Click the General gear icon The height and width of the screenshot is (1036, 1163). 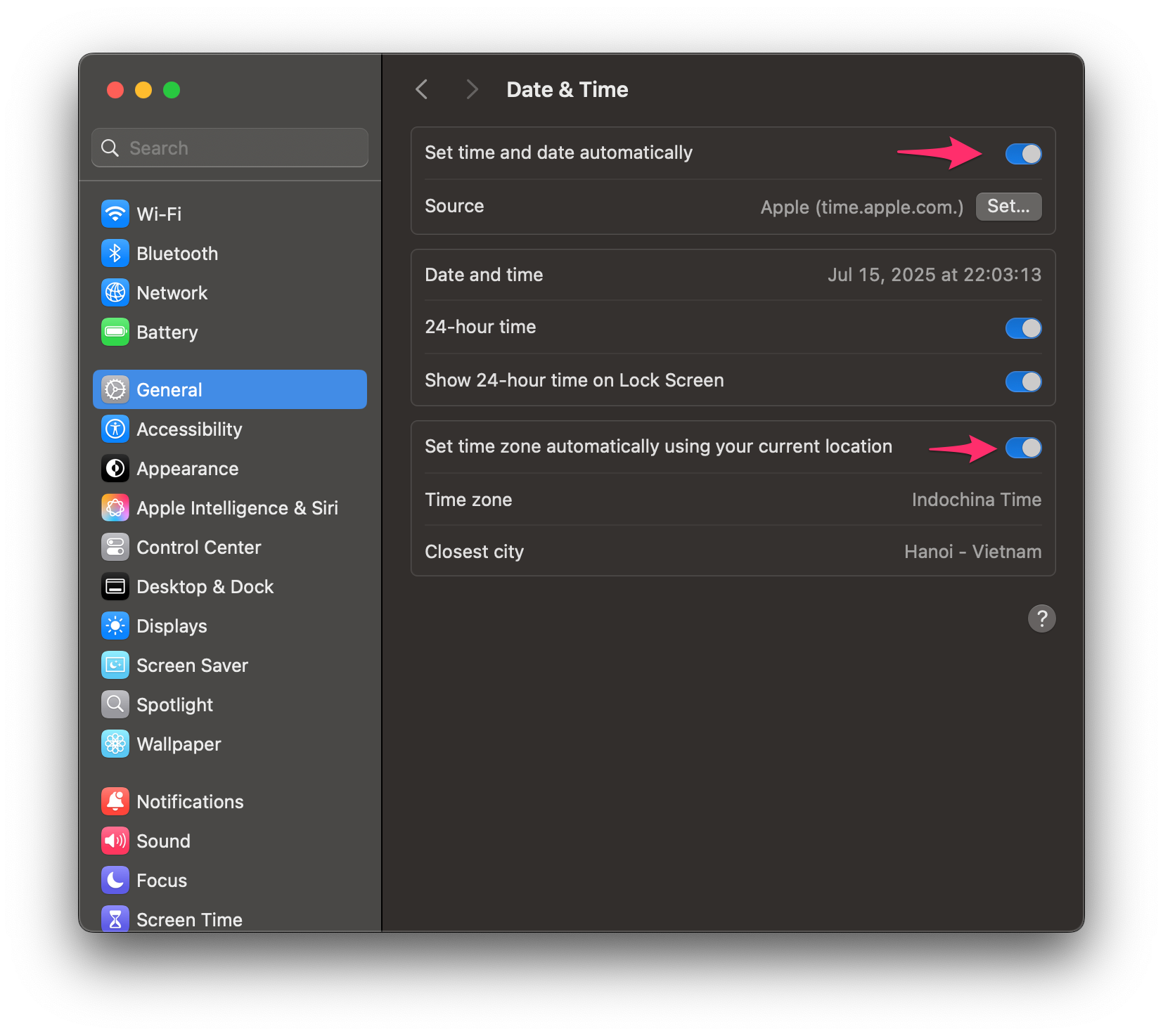pyautogui.click(x=115, y=389)
